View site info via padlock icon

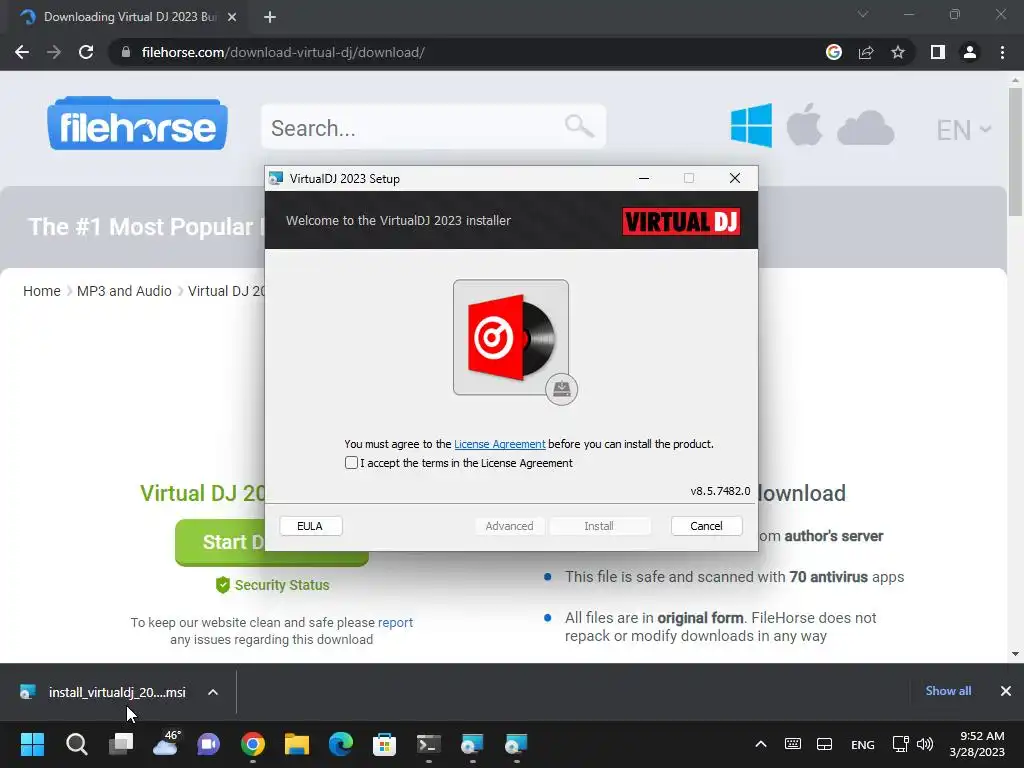pyautogui.click(x=126, y=52)
